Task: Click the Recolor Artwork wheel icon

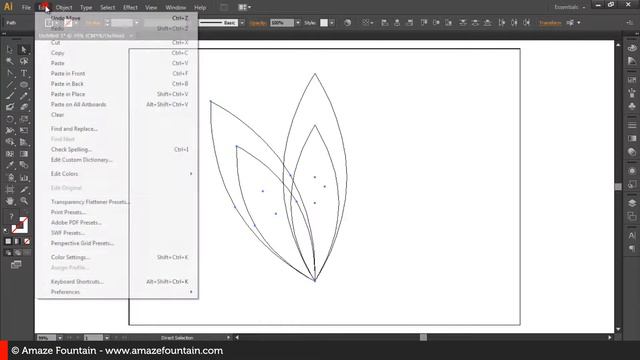Action: (x=347, y=23)
